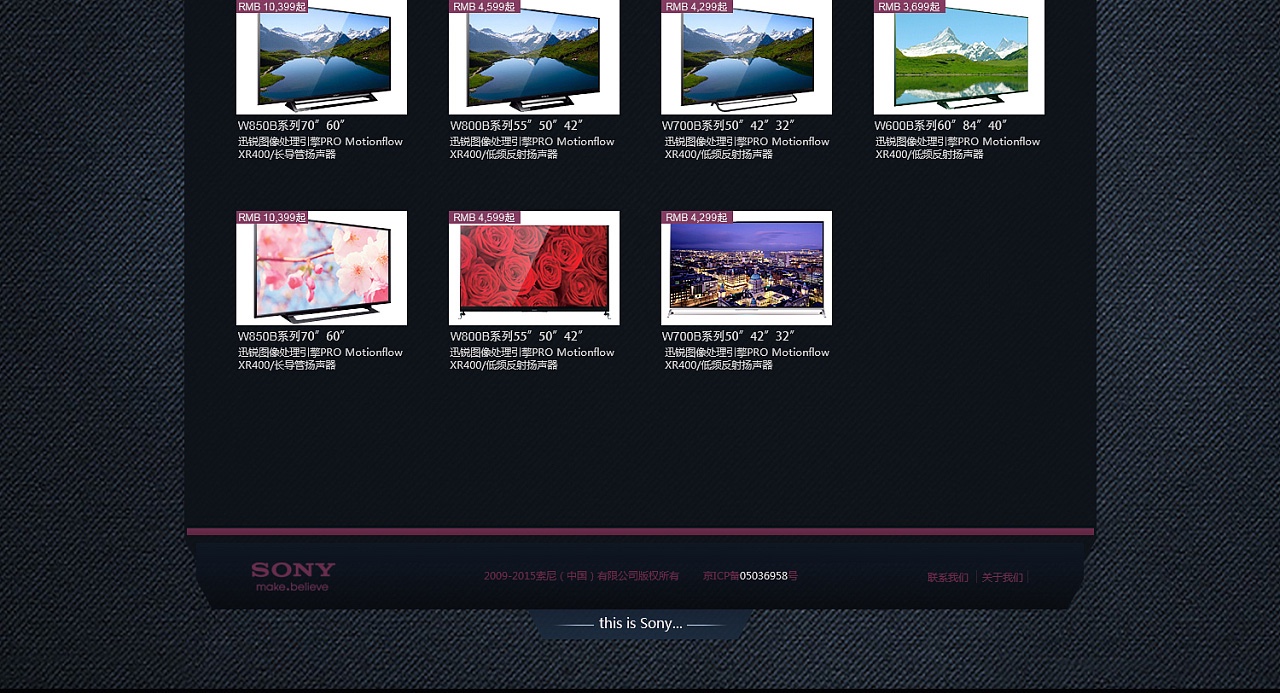Click RMB 4,299起 tag on mountain lake TV
Screen dimensions: 1280x693
pyautogui.click(x=697, y=6)
